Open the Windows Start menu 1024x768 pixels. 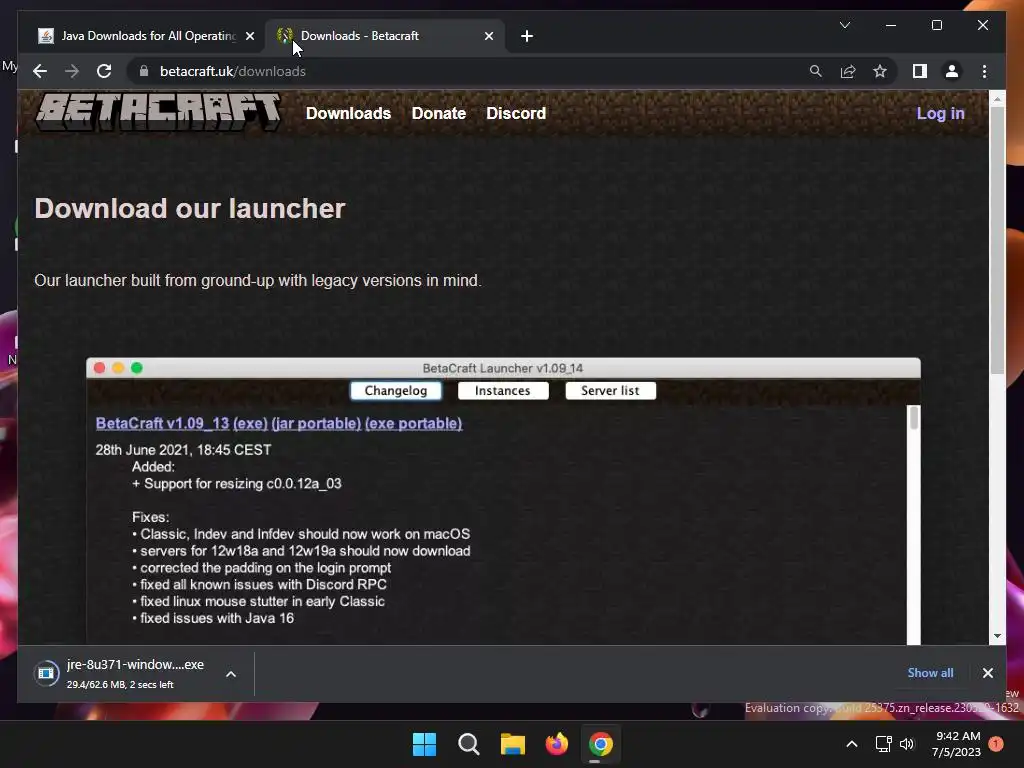click(424, 744)
